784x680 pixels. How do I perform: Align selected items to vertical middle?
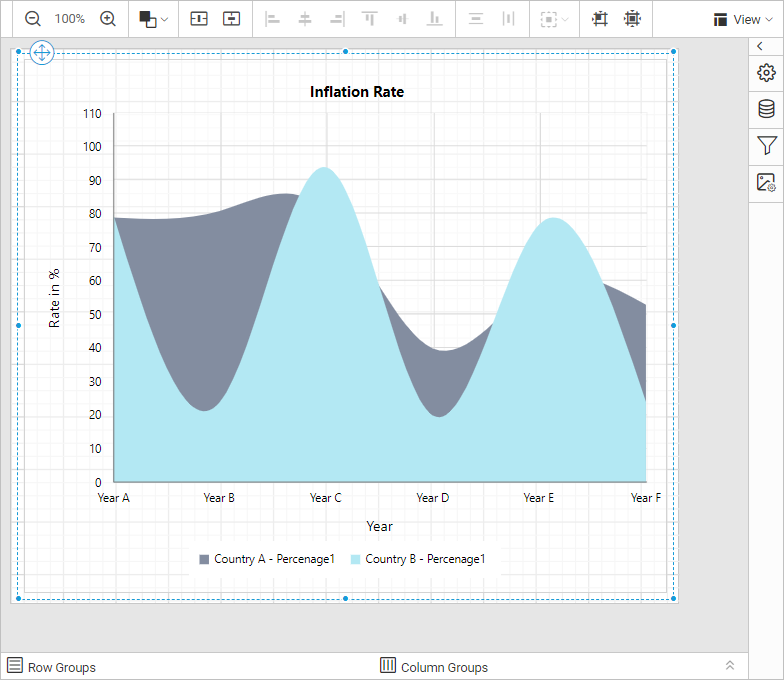(402, 19)
